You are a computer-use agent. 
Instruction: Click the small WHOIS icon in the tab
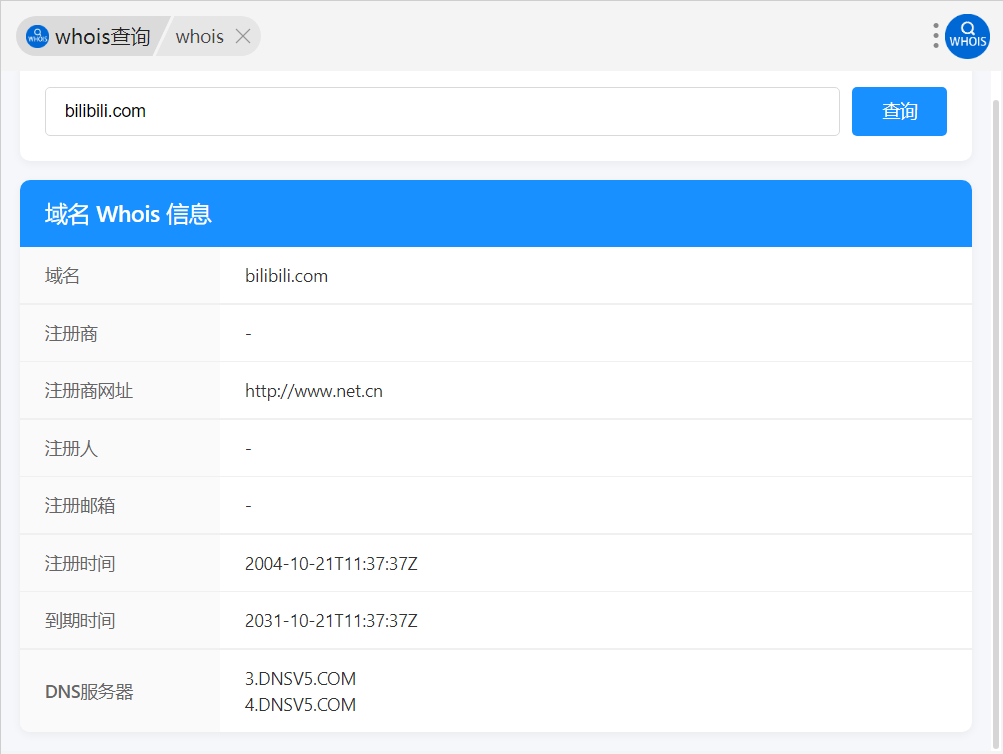37,36
